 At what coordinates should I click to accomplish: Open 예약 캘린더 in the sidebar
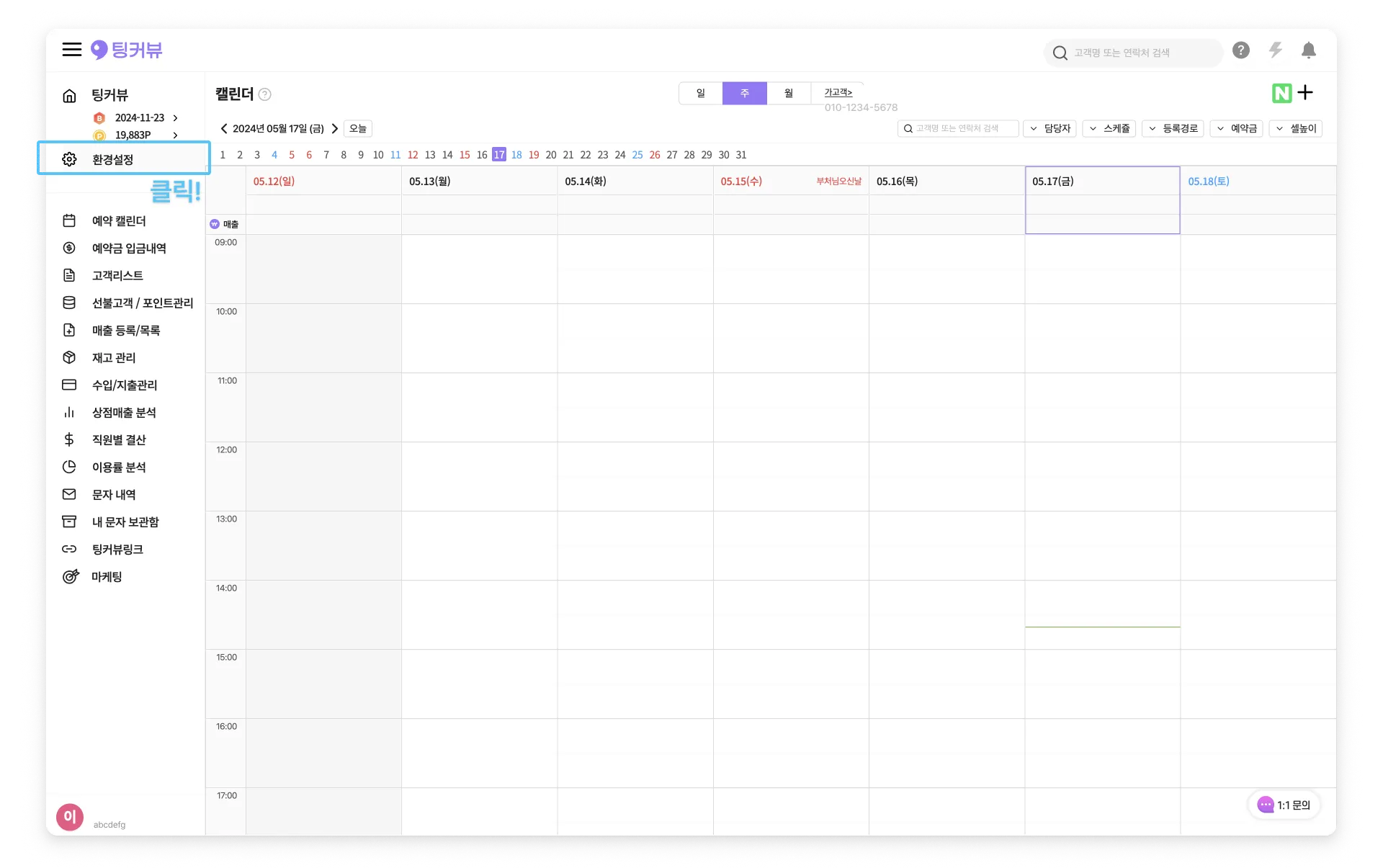point(119,221)
